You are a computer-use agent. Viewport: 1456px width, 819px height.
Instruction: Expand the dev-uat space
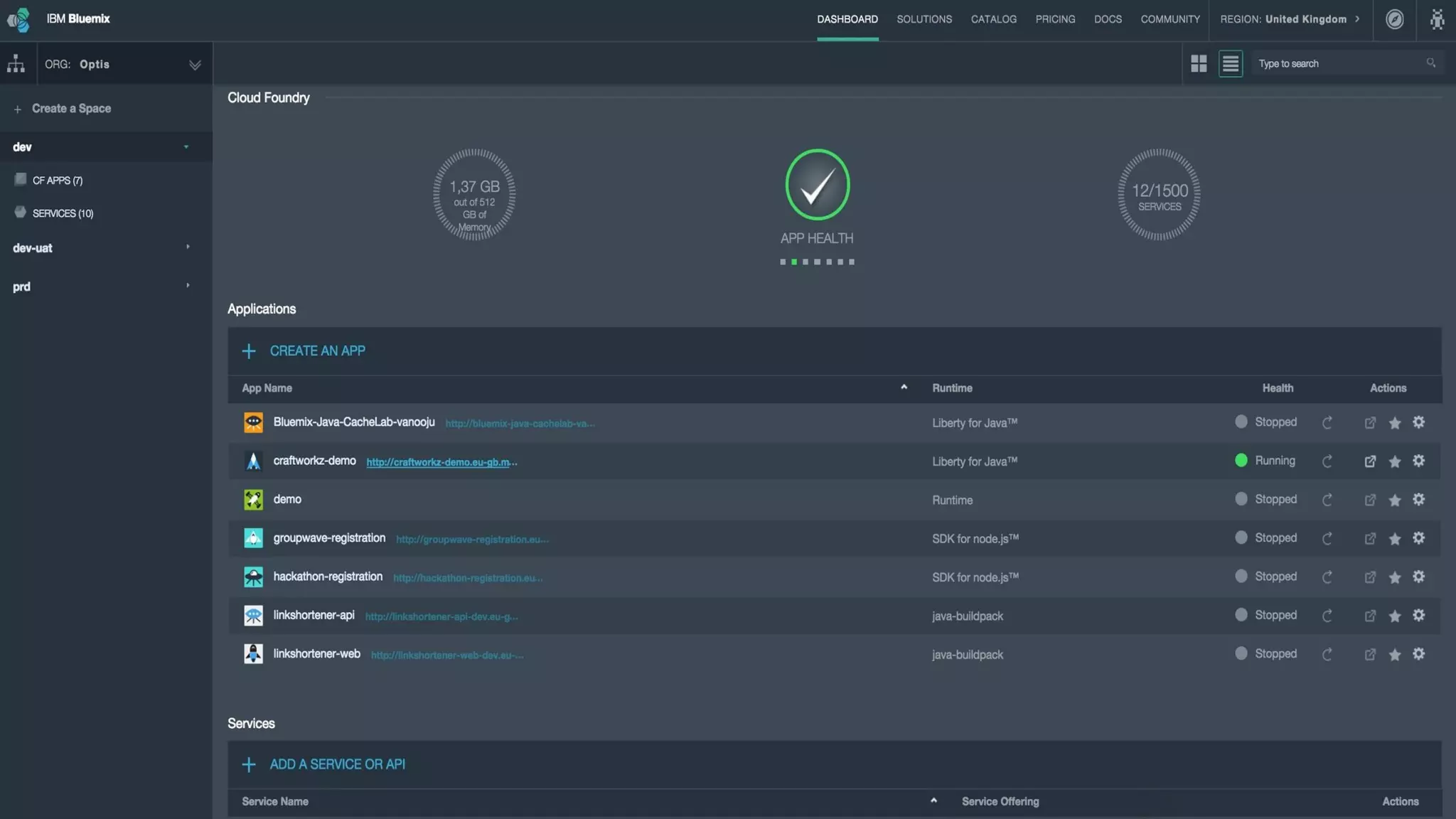coord(188,247)
